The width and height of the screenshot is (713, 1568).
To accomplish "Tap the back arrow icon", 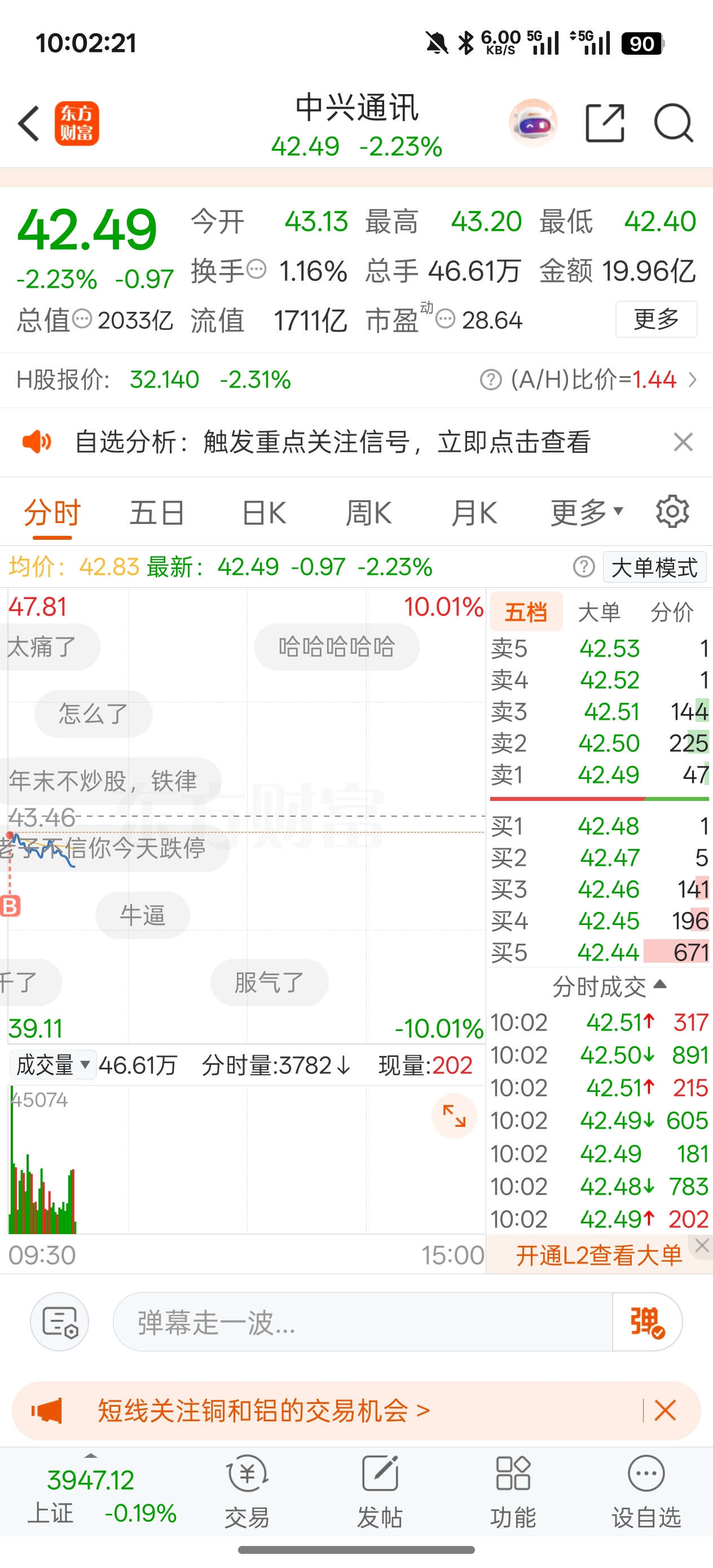I will pos(29,124).
